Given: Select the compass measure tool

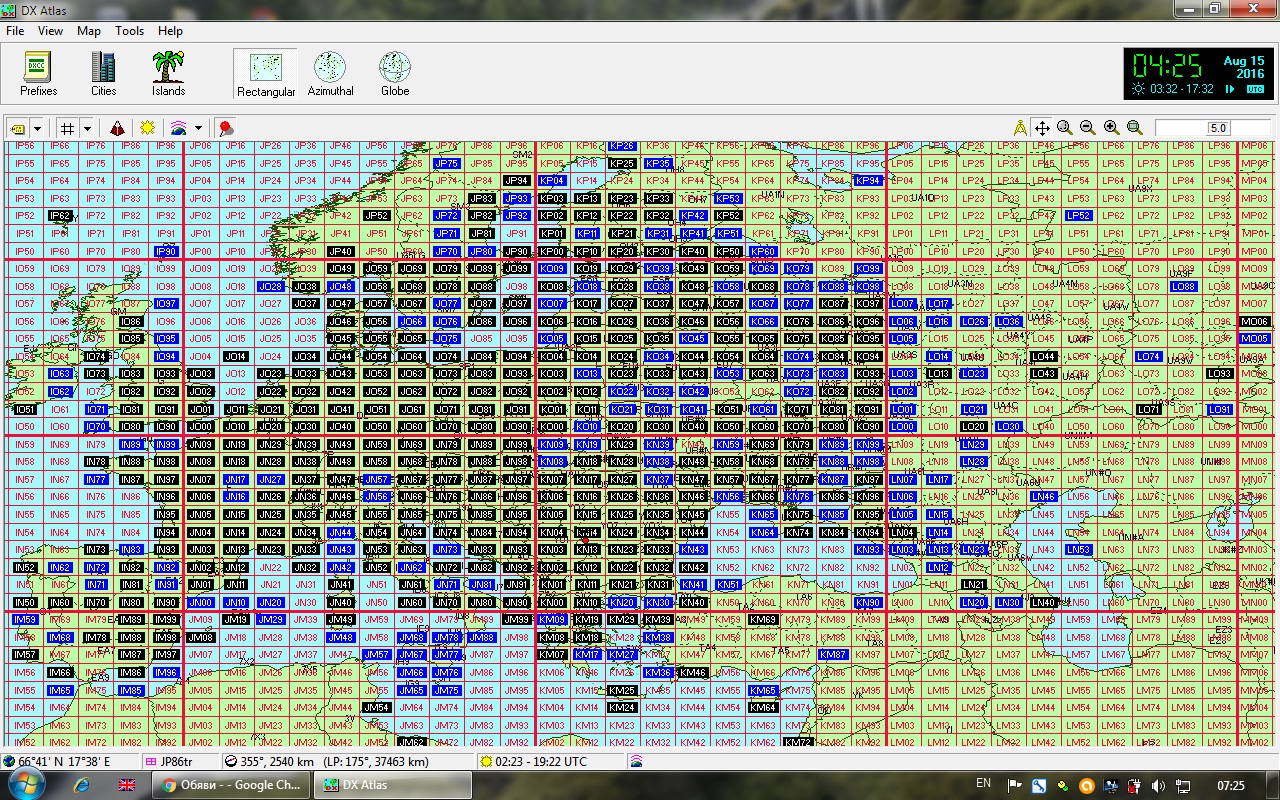Looking at the screenshot, I should tap(1020, 128).
